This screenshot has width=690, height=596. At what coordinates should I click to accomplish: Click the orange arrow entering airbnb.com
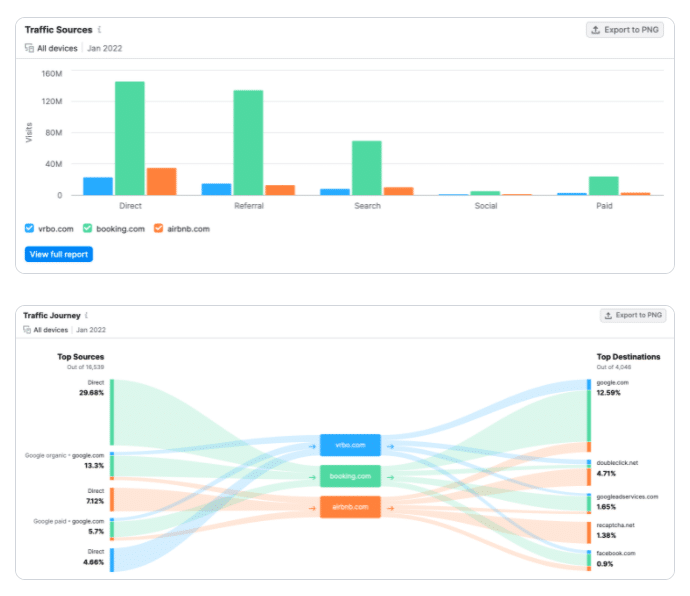click(312, 508)
